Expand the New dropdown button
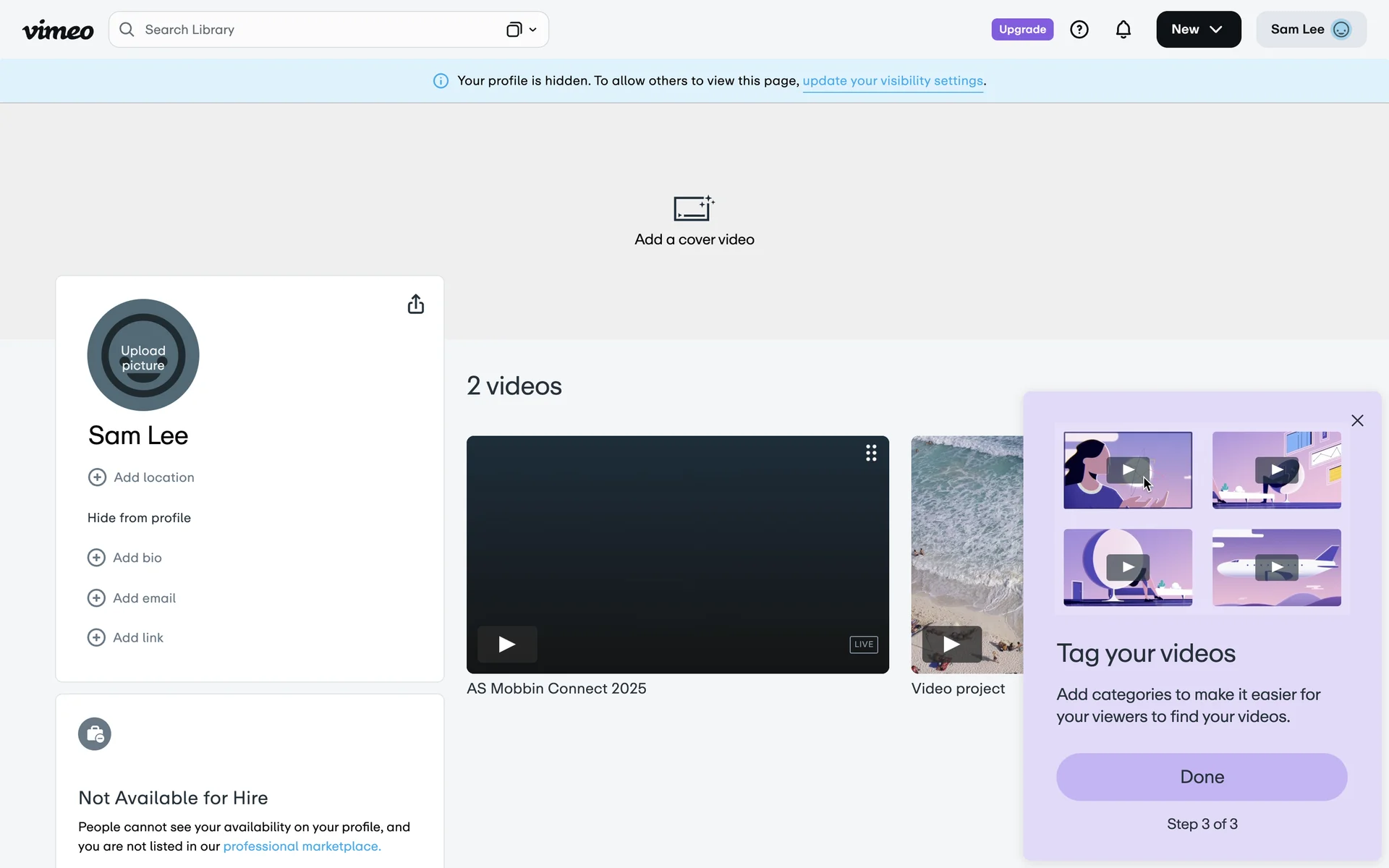Viewport: 1389px width, 868px height. point(1198,30)
